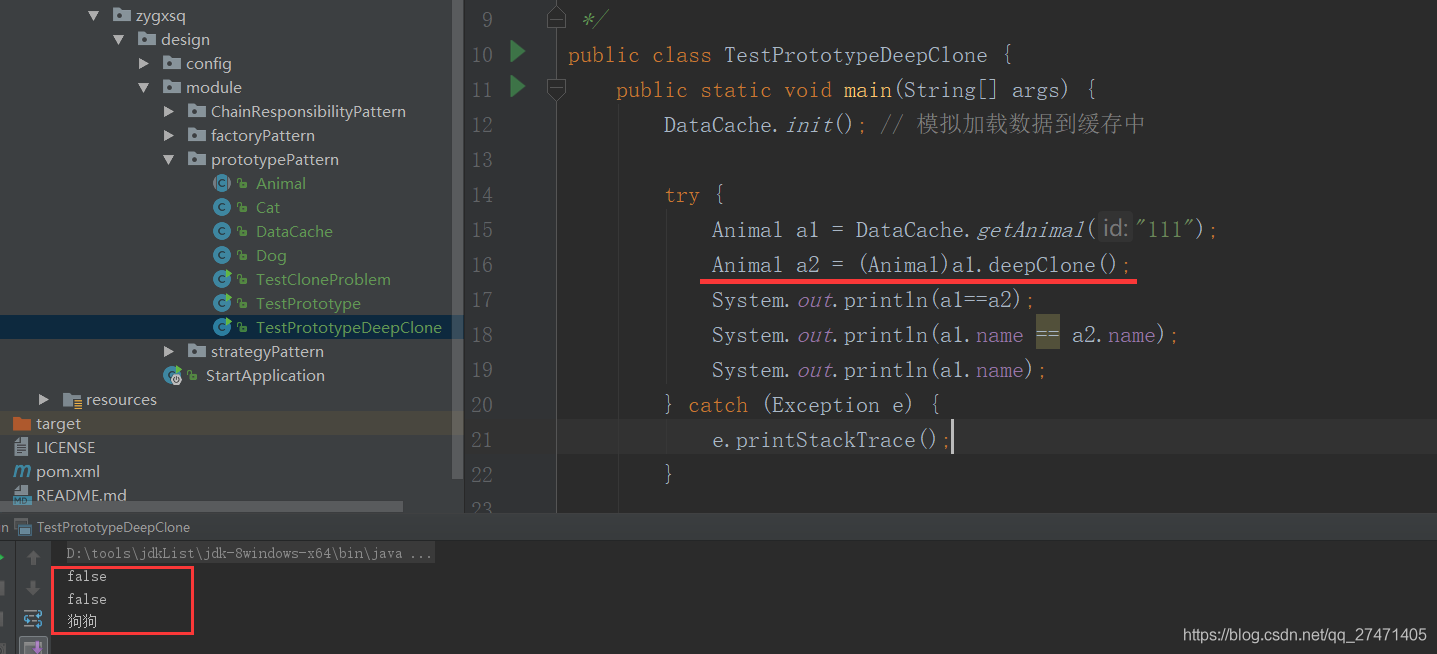Click the console scroll up arrow icon
Screen dimensions: 1437x654
click(x=33, y=558)
